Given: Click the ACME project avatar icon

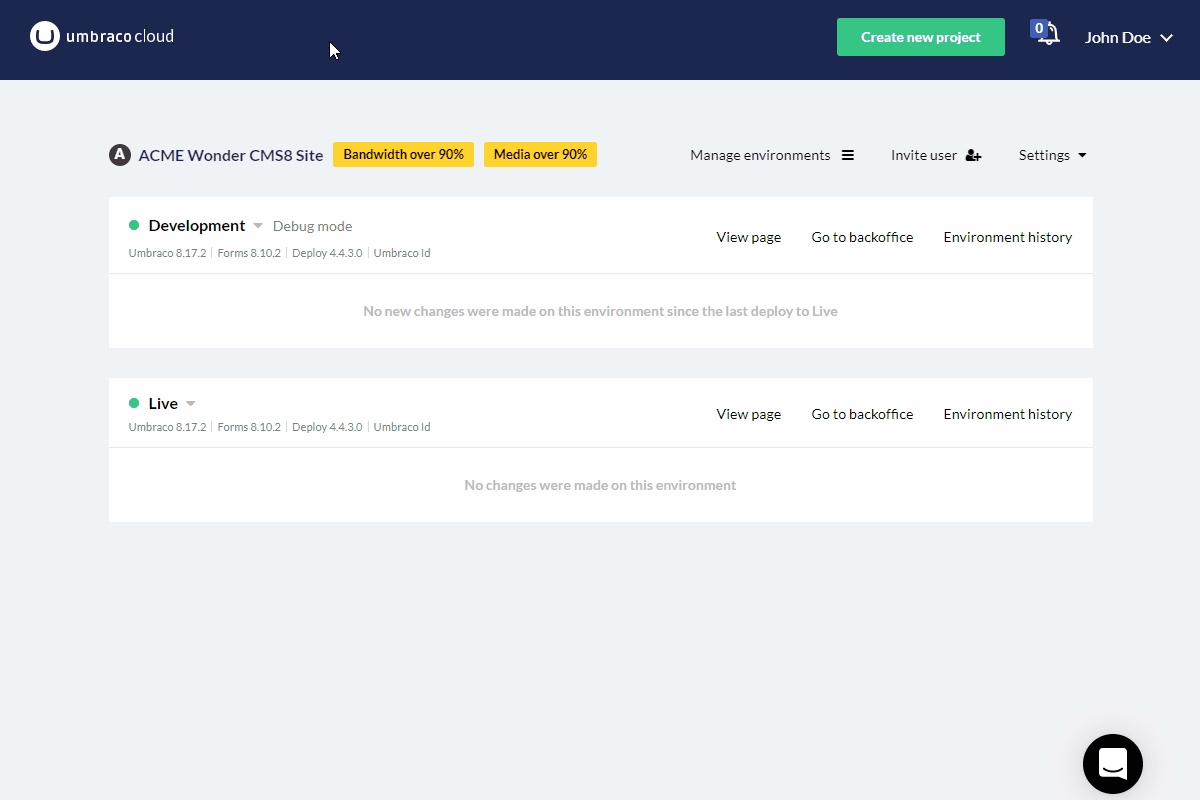Looking at the screenshot, I should [x=120, y=155].
